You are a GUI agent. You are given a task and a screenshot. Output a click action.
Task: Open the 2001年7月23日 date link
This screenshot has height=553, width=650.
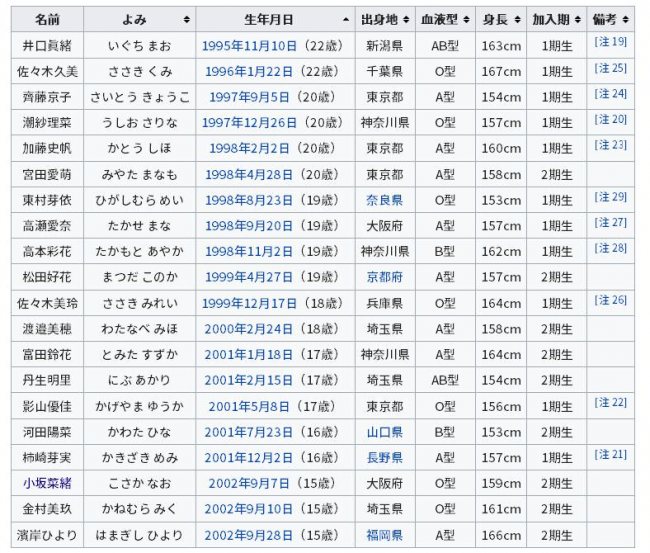[250, 432]
